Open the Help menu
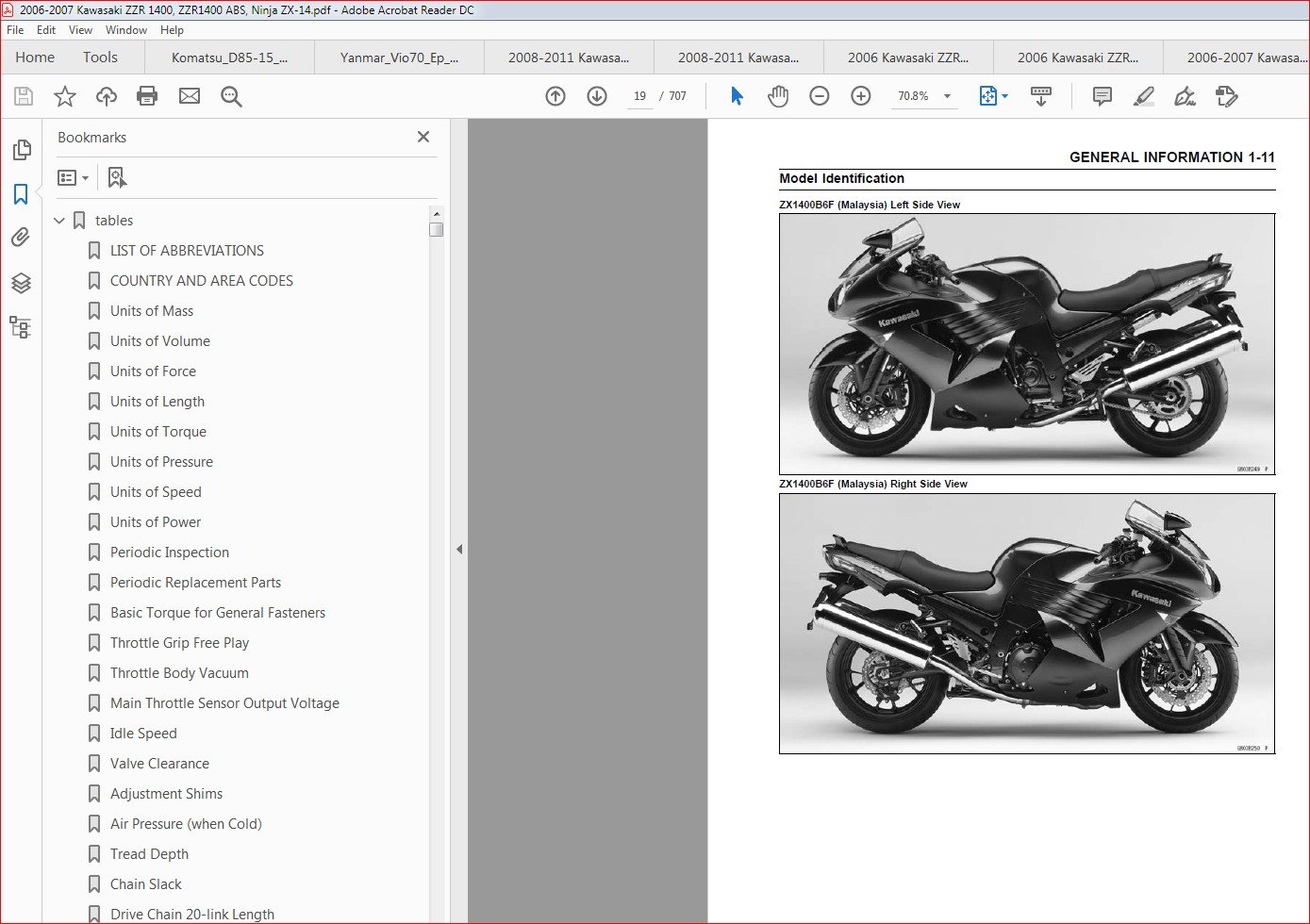 172,30
